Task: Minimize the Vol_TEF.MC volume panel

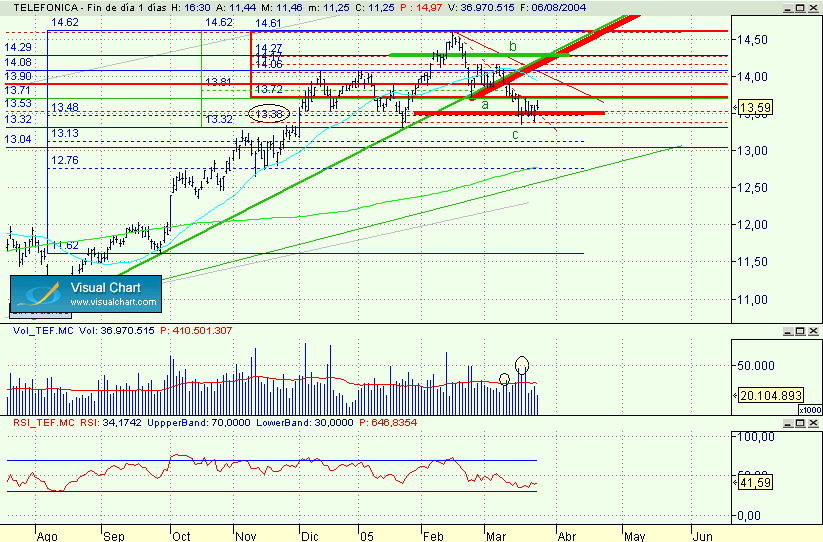Action: point(788,331)
